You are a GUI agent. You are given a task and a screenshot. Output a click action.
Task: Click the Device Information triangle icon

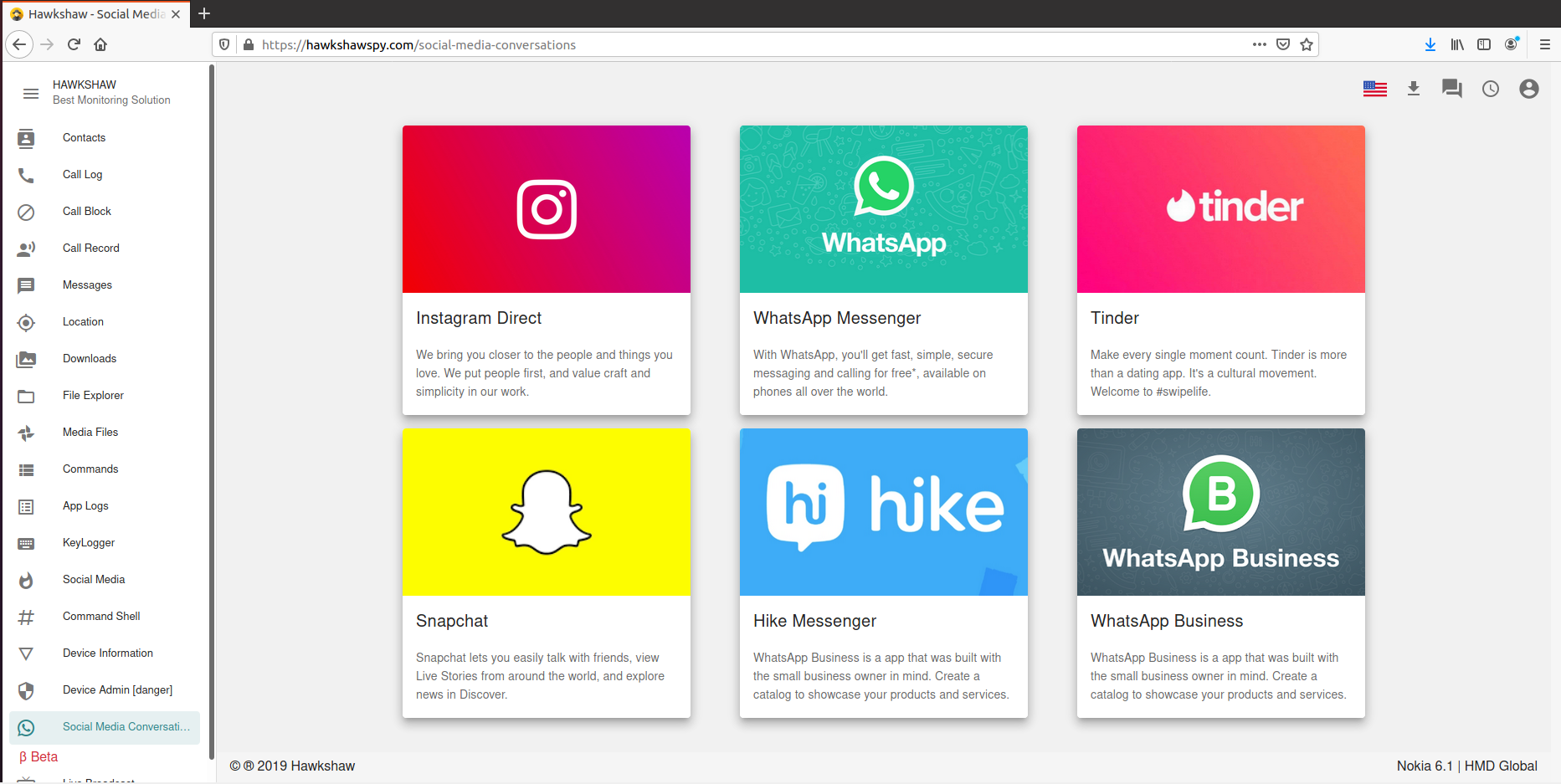pyautogui.click(x=26, y=653)
